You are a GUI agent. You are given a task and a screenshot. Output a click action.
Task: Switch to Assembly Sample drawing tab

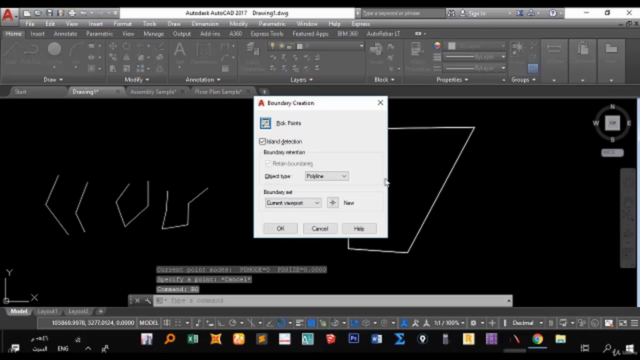[x=153, y=92]
